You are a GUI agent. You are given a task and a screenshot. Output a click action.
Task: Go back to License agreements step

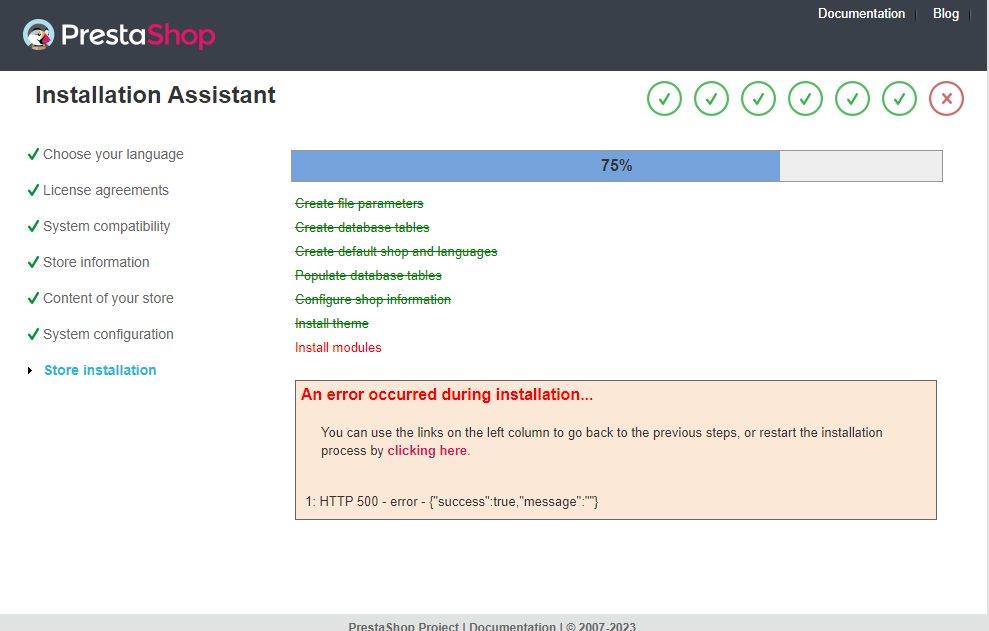pyautogui.click(x=106, y=190)
